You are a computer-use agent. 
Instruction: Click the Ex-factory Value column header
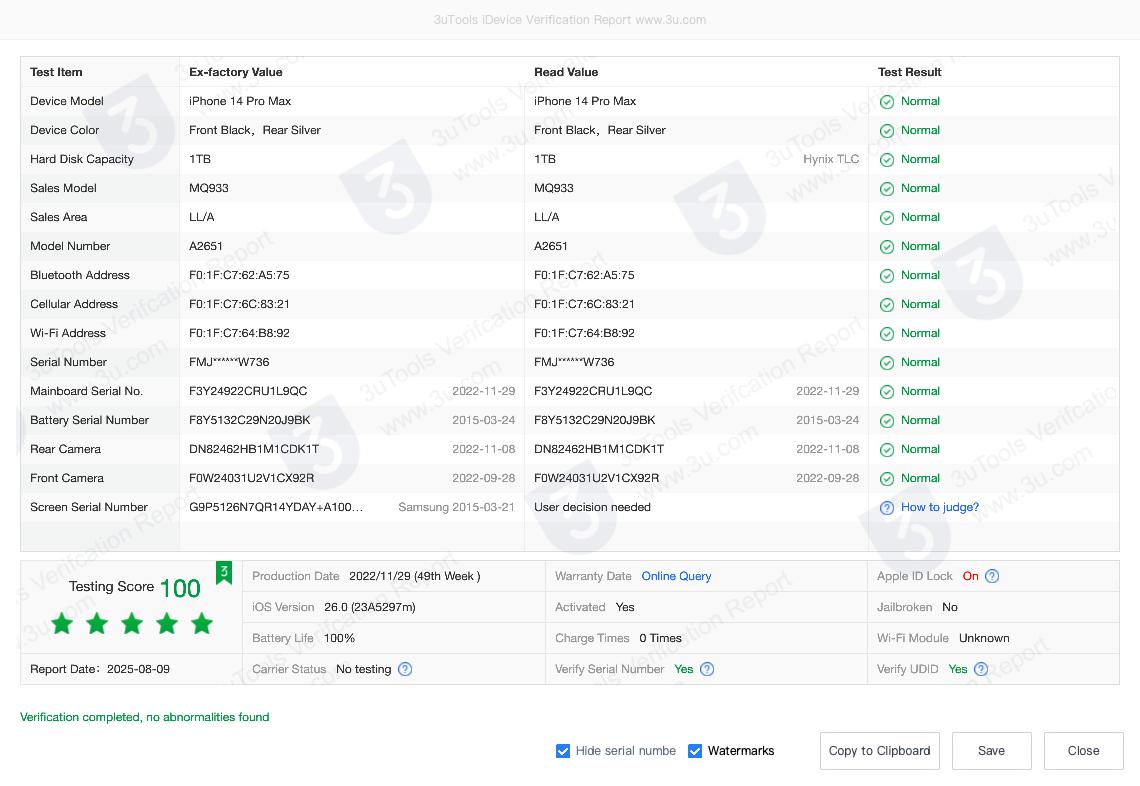click(x=236, y=72)
